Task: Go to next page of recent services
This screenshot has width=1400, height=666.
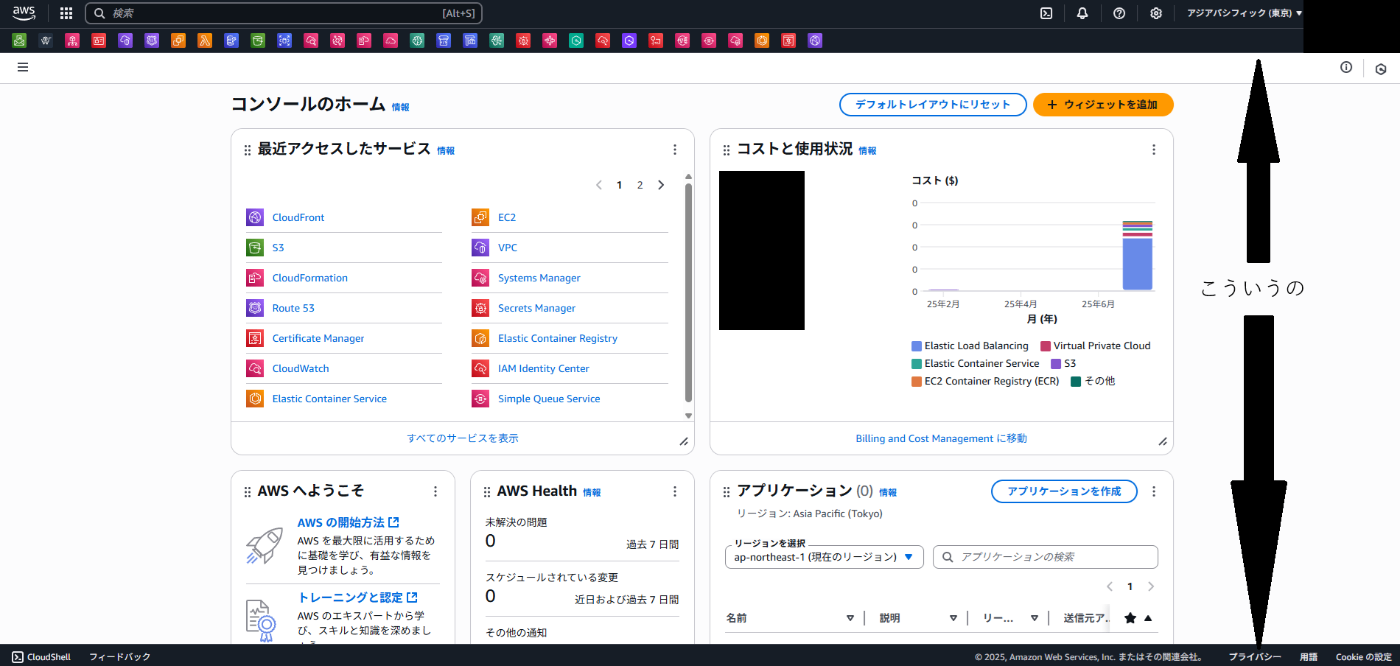Action: point(661,185)
